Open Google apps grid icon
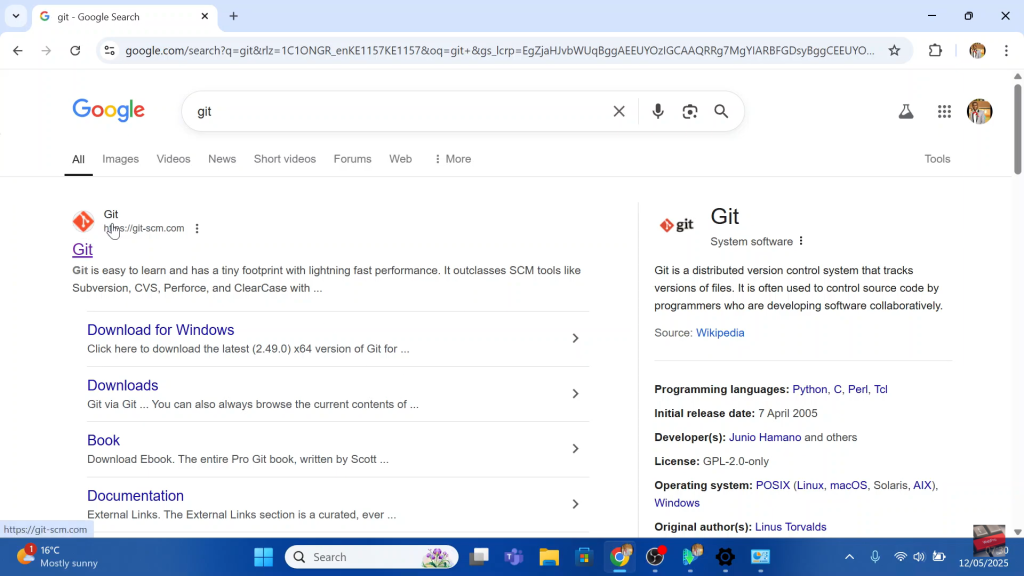 coord(944,112)
